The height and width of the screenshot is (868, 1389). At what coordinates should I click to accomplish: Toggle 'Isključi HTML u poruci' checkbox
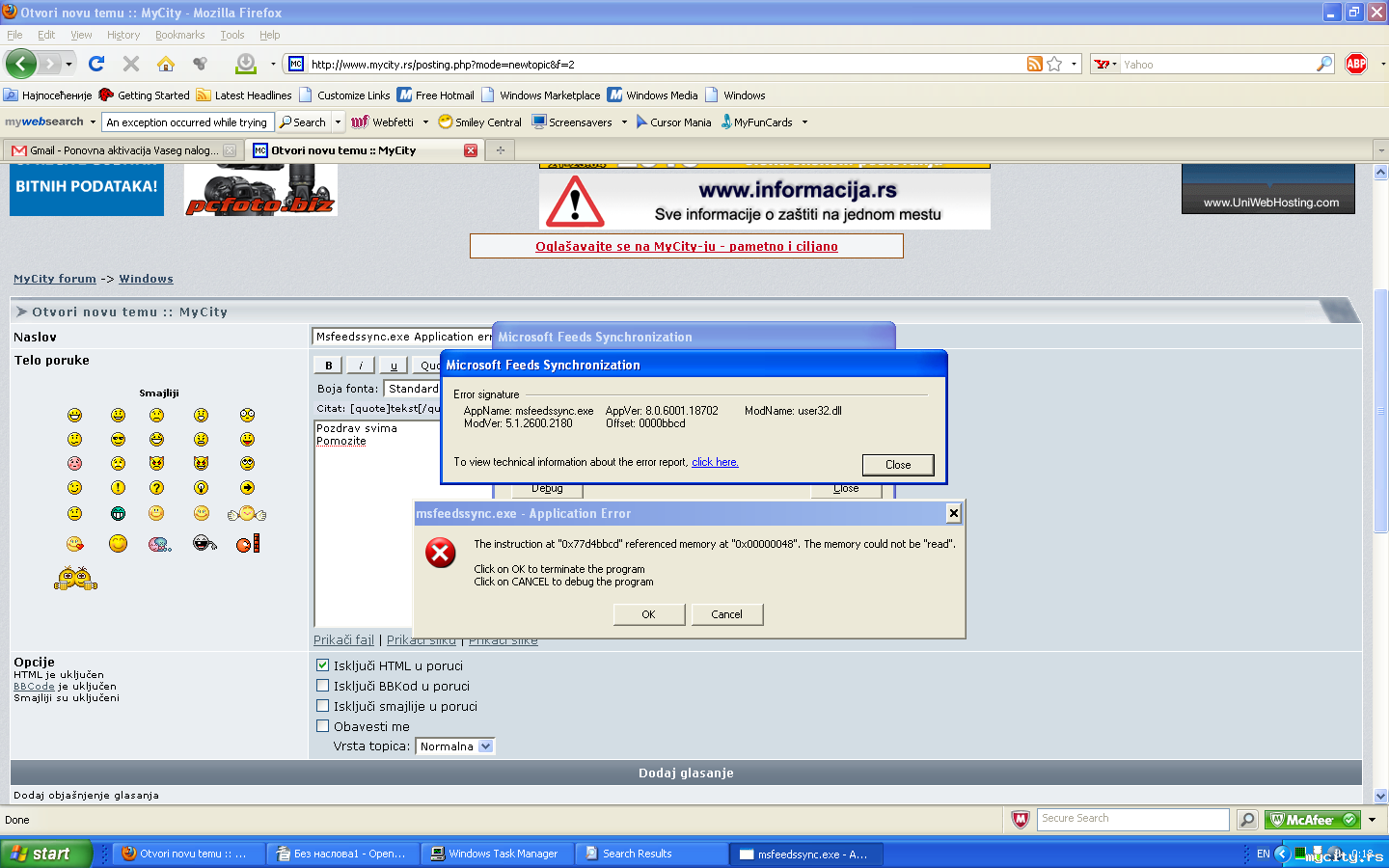point(323,665)
